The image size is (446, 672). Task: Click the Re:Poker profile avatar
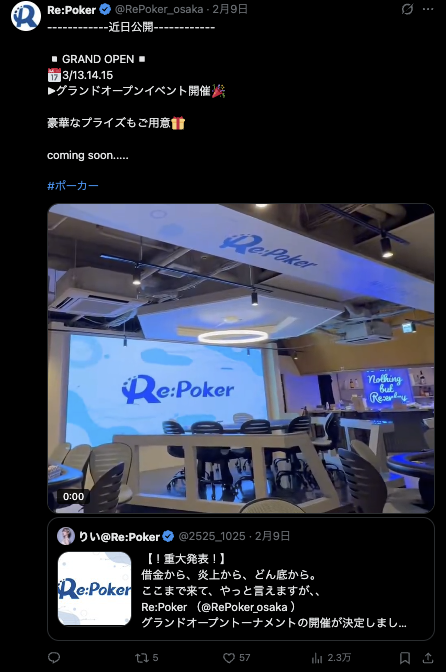click(x=26, y=16)
